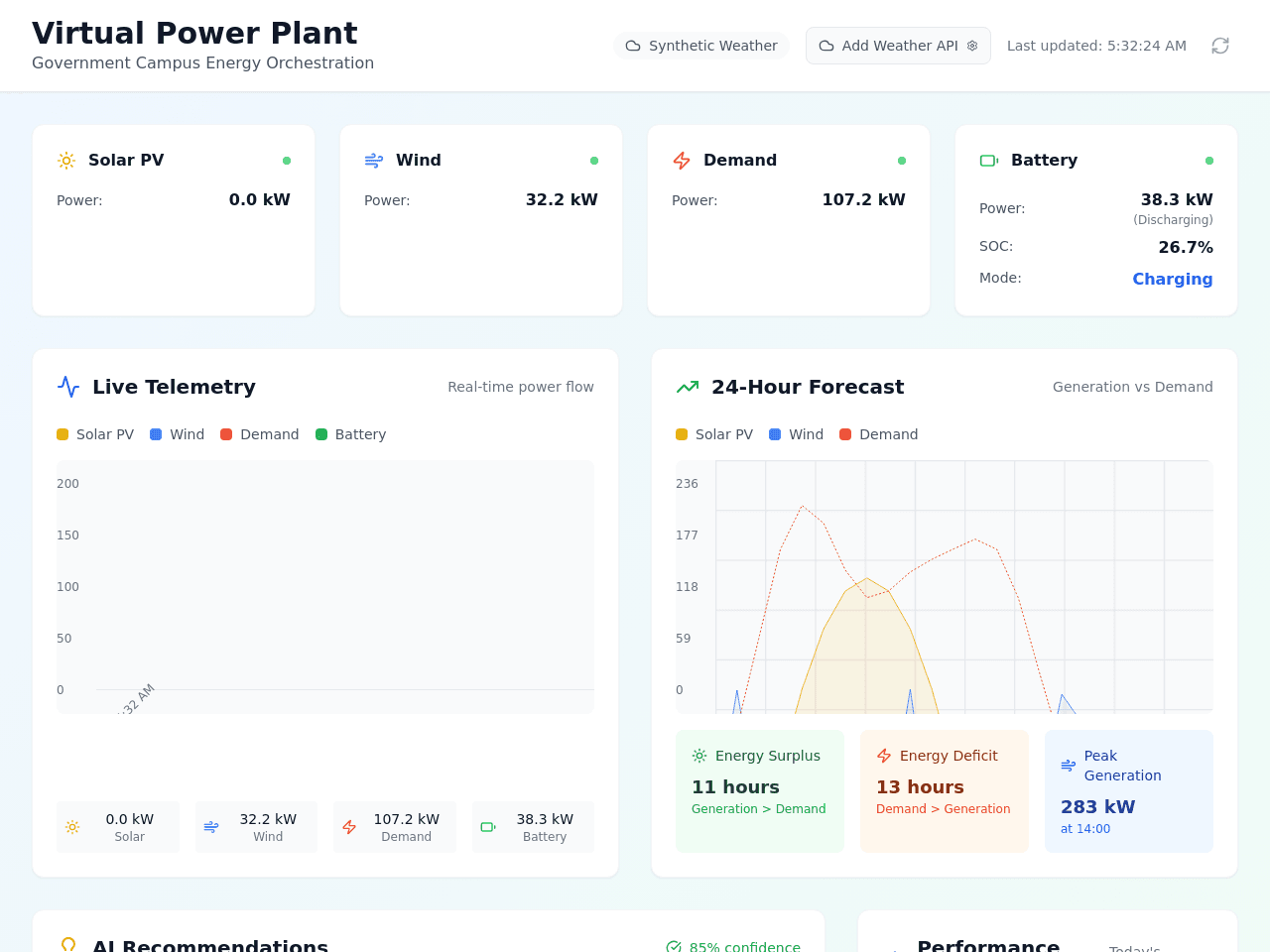Viewport: 1270px width, 952px height.
Task: Click the sun icon in the 0.0 kW Solar tile
Action: click(x=72, y=827)
